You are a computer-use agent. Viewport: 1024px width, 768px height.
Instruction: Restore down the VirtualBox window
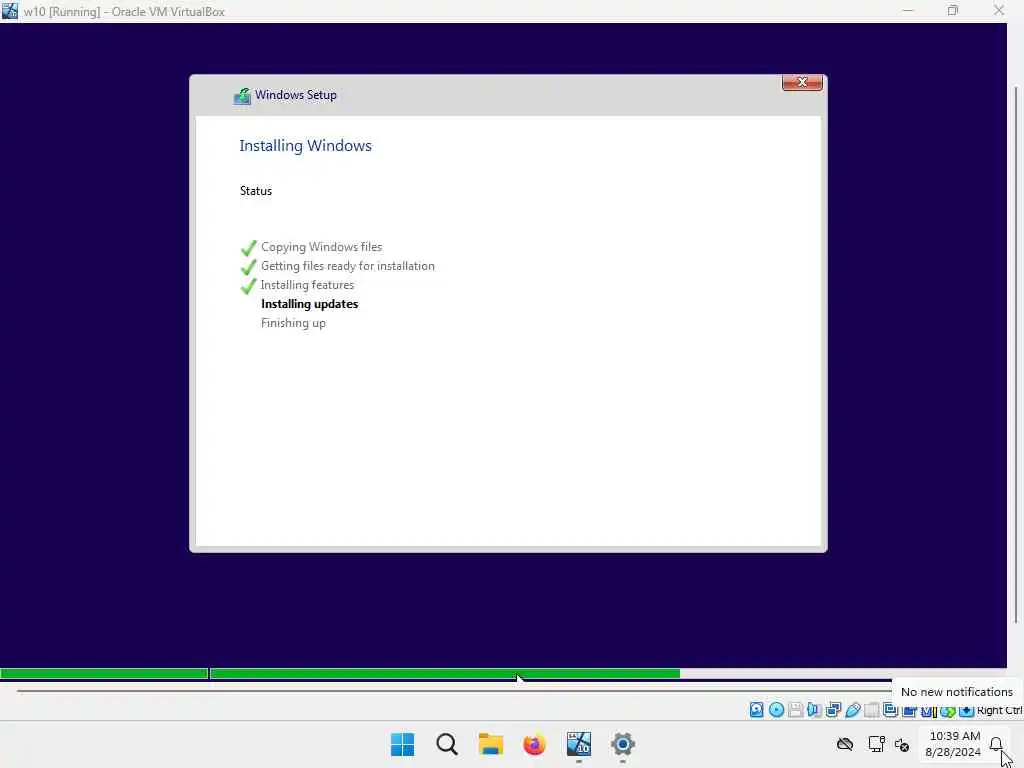(953, 10)
